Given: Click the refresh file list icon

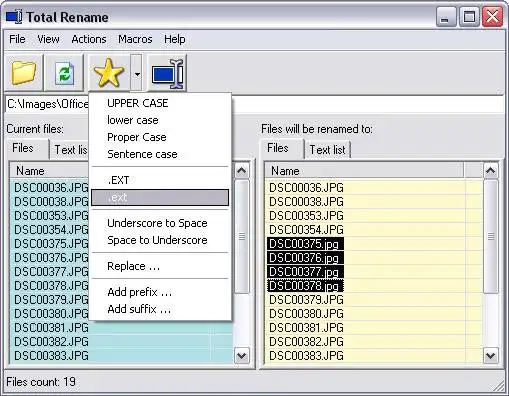Looking at the screenshot, I should point(64,72).
